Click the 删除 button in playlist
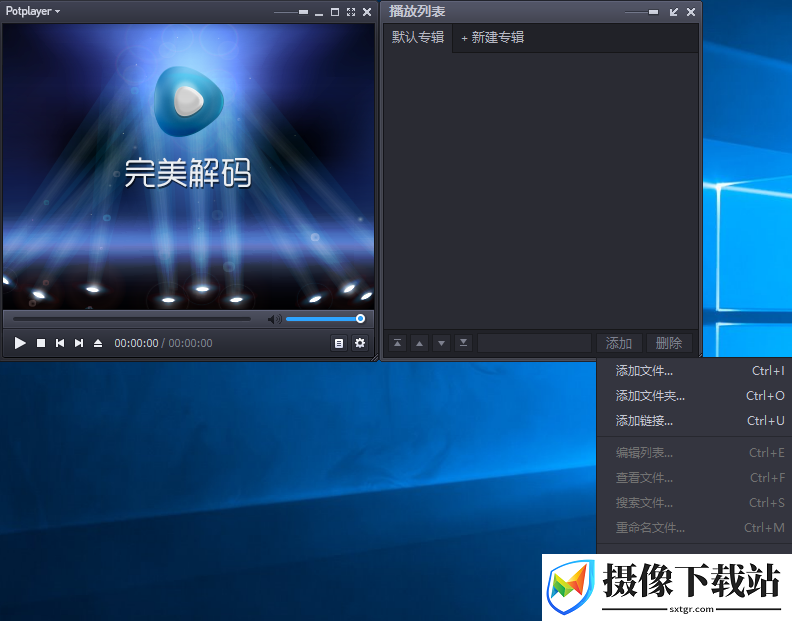792x621 pixels. (x=669, y=343)
